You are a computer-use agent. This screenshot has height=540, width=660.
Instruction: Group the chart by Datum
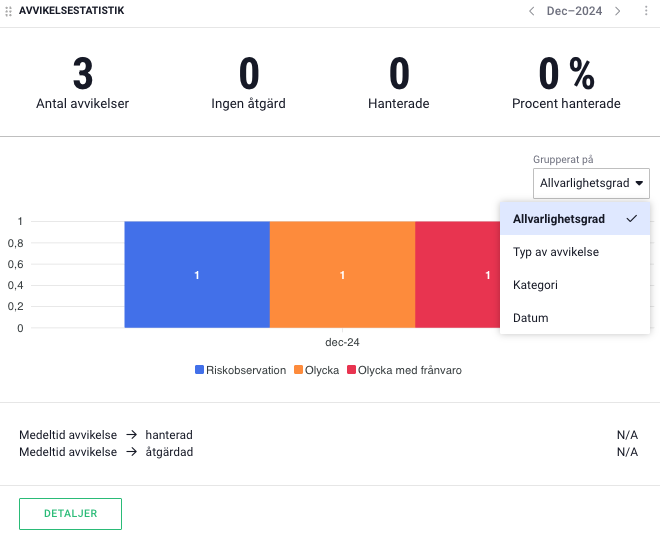pyautogui.click(x=531, y=318)
